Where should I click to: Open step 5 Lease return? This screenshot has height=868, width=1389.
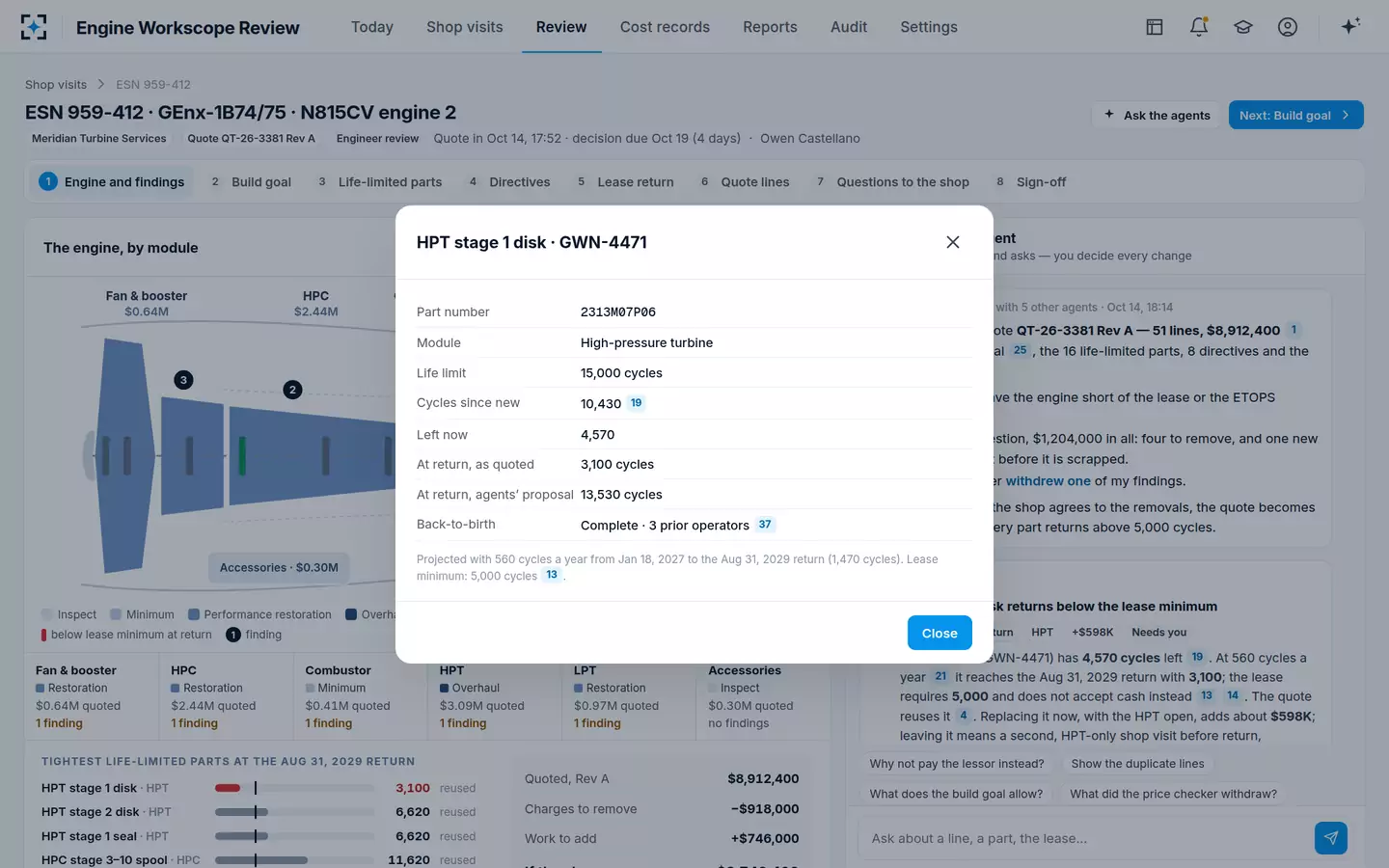(625, 181)
